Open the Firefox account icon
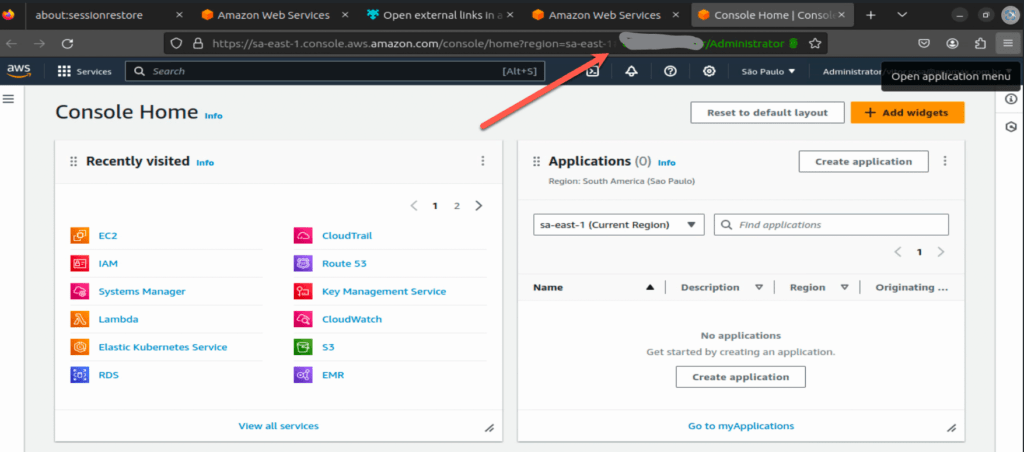1024x452 pixels. tap(952, 44)
